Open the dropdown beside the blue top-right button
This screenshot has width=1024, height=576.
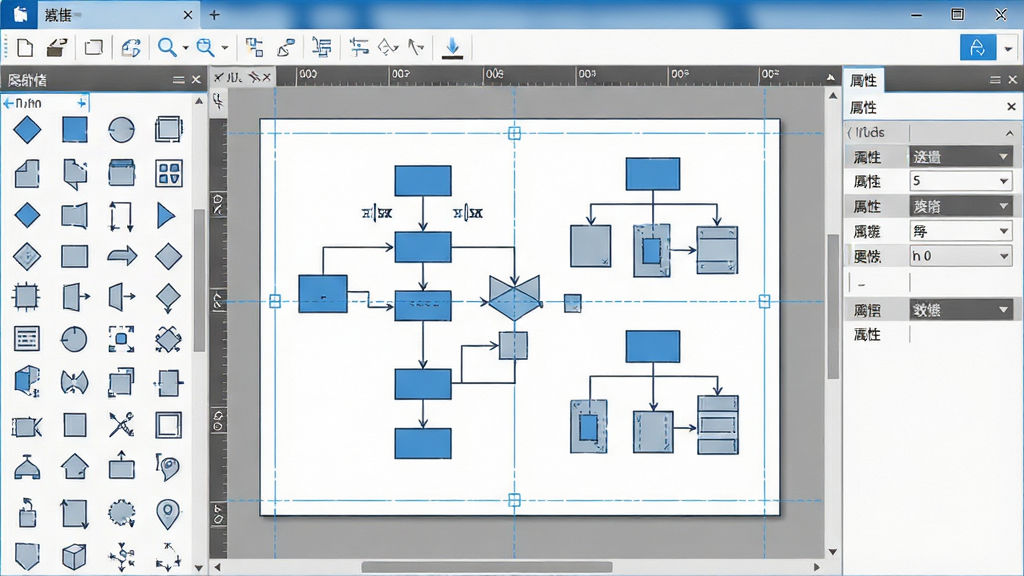point(1008,48)
